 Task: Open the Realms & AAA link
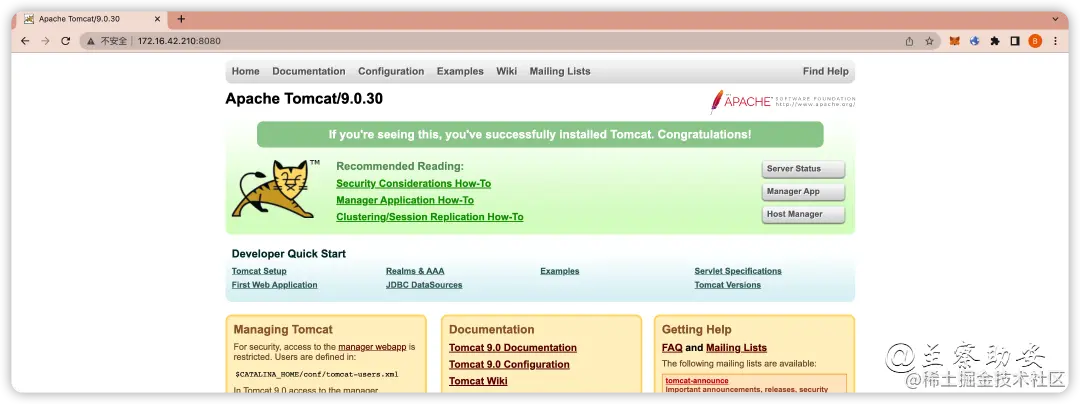(415, 271)
